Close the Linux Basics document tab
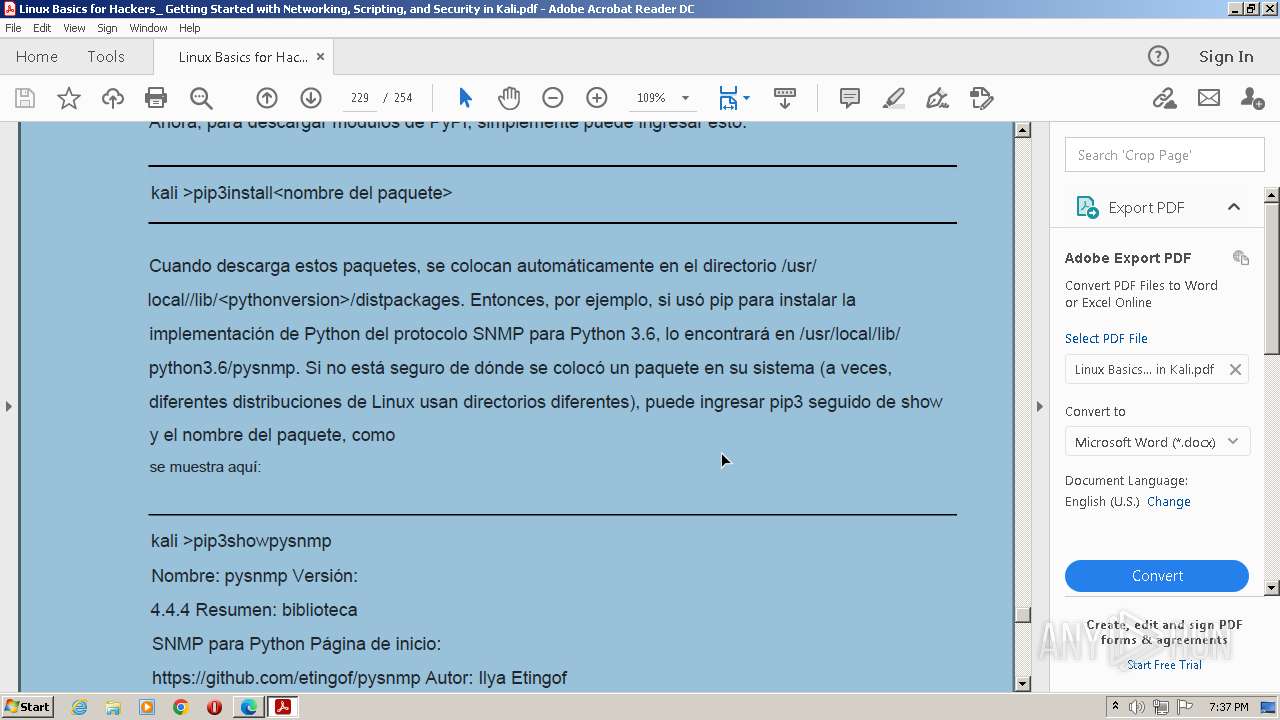The height and width of the screenshot is (720, 1280). 321,57
